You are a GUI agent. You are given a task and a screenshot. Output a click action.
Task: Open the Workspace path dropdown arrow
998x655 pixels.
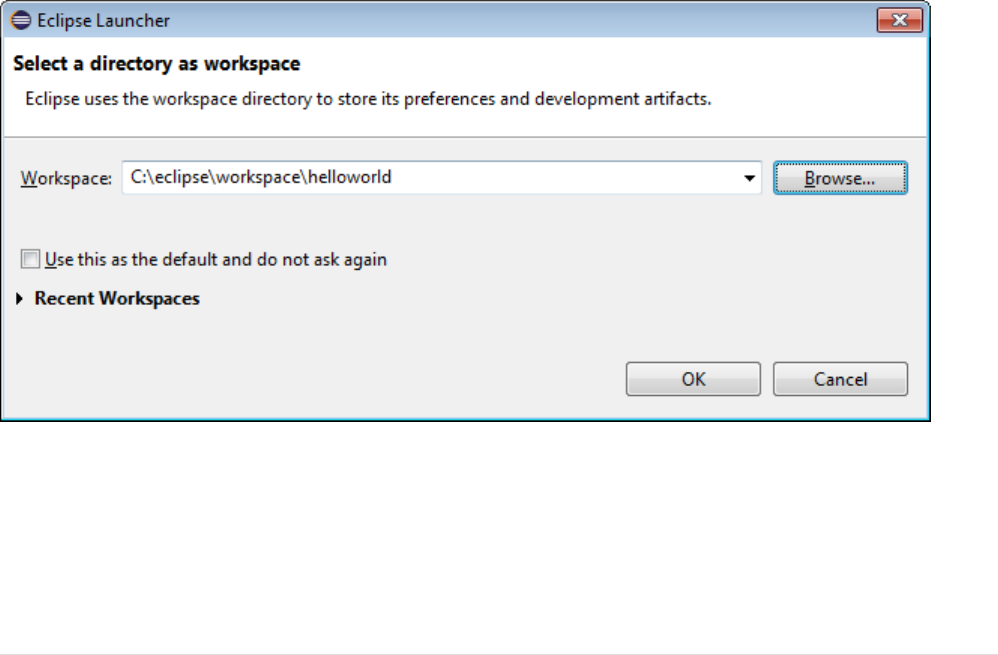pyautogui.click(x=749, y=178)
